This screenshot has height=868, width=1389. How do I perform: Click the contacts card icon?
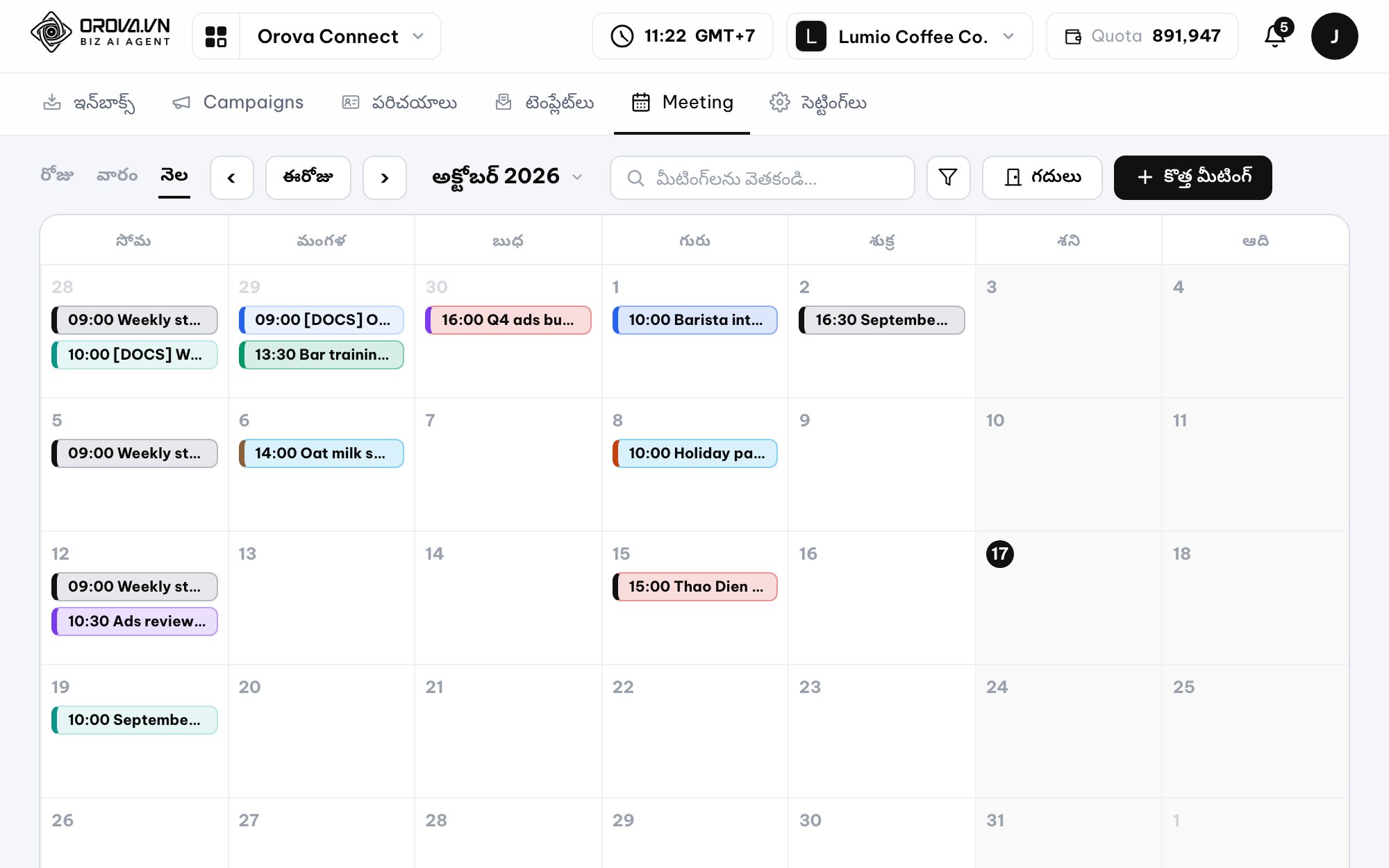351,103
